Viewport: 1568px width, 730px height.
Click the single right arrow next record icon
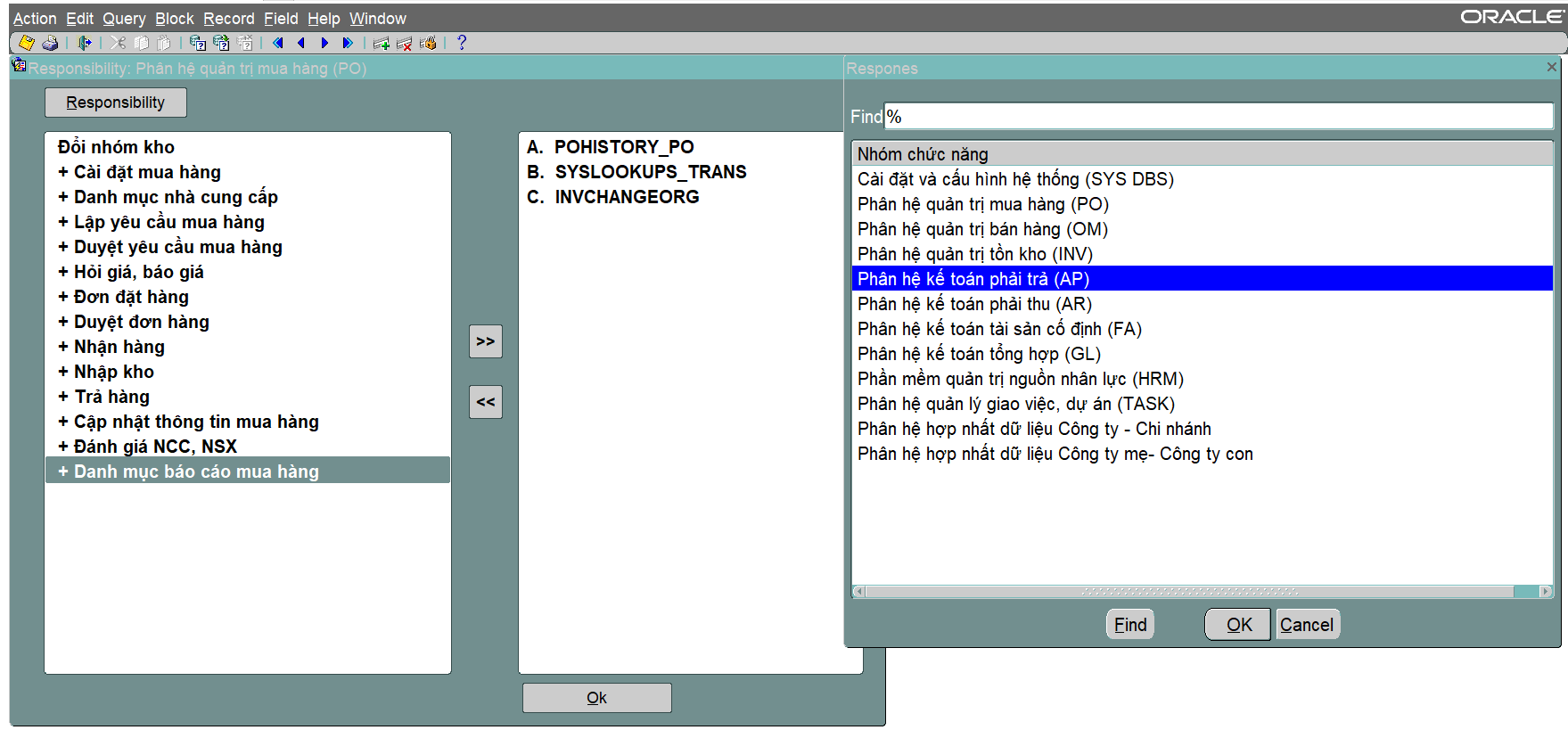(324, 43)
